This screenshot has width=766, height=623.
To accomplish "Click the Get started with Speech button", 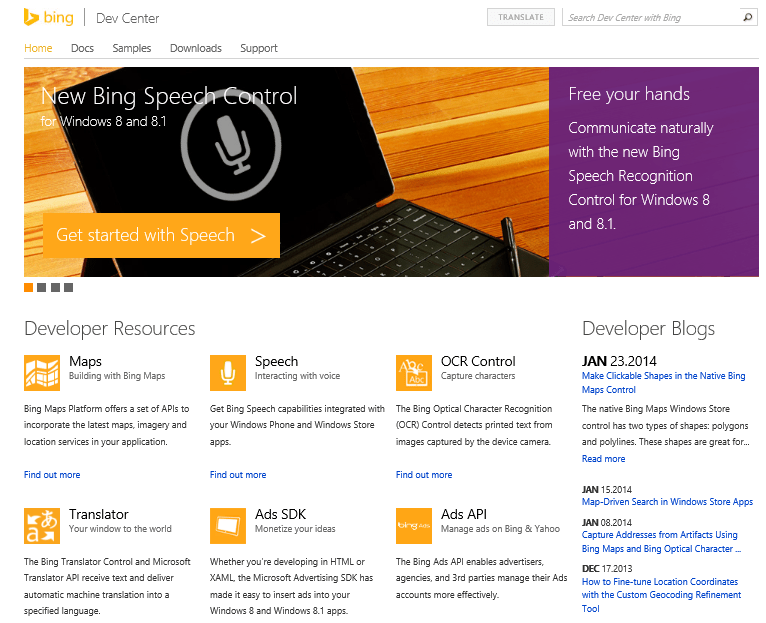I will pyautogui.click(x=161, y=235).
